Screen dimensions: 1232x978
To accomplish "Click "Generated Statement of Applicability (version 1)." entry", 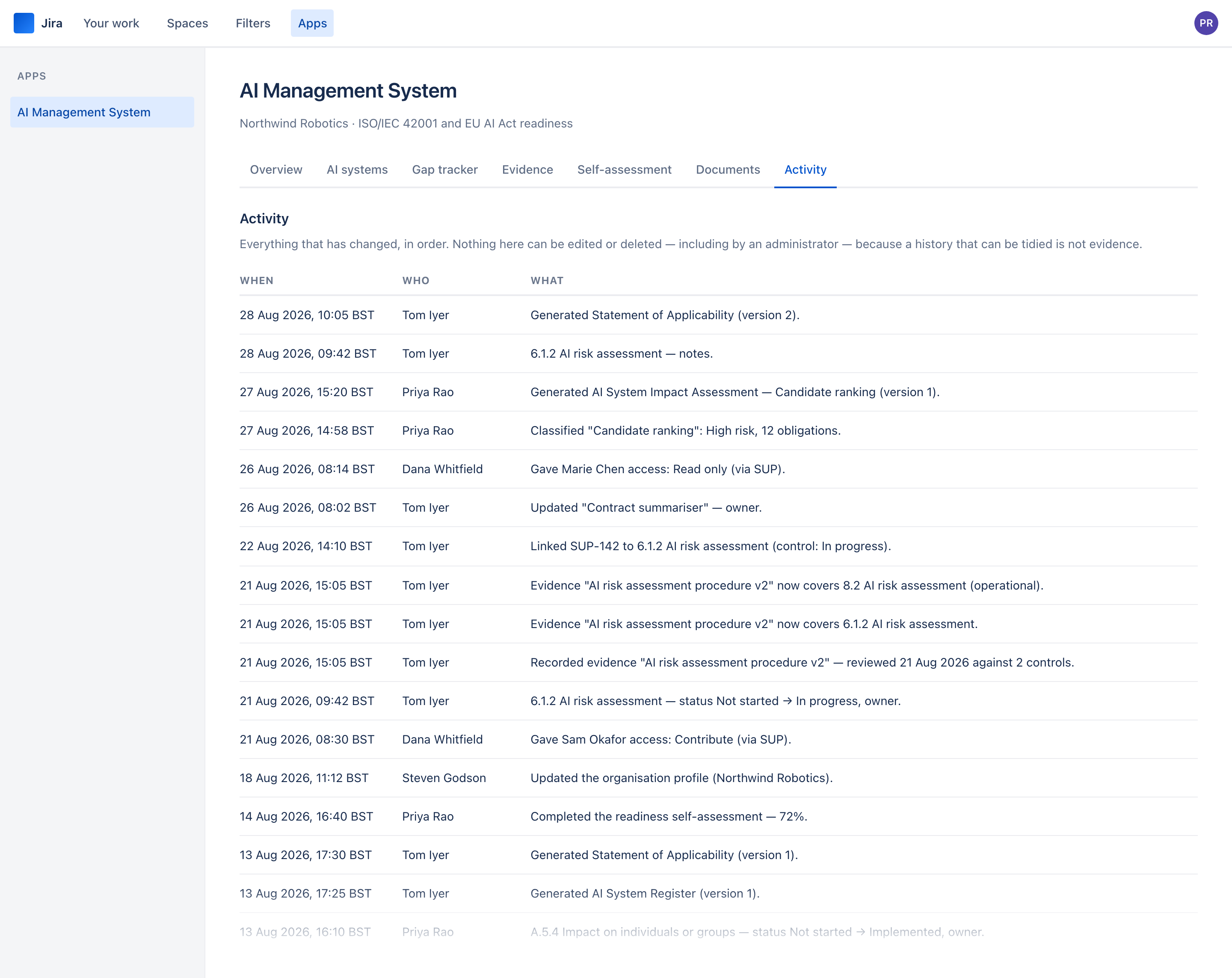I will (x=665, y=855).
